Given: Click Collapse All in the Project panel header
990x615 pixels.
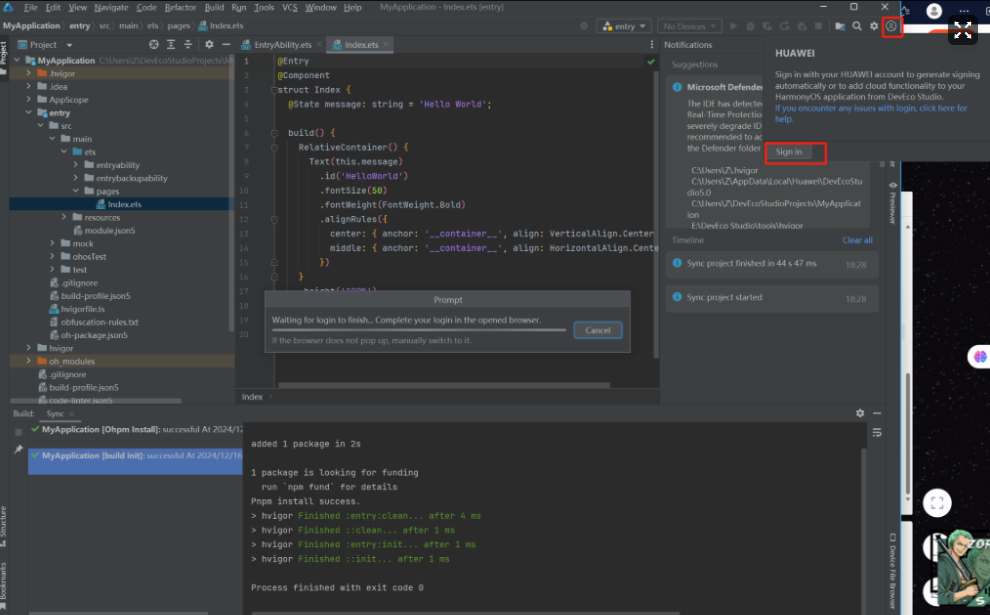Looking at the screenshot, I should point(188,45).
